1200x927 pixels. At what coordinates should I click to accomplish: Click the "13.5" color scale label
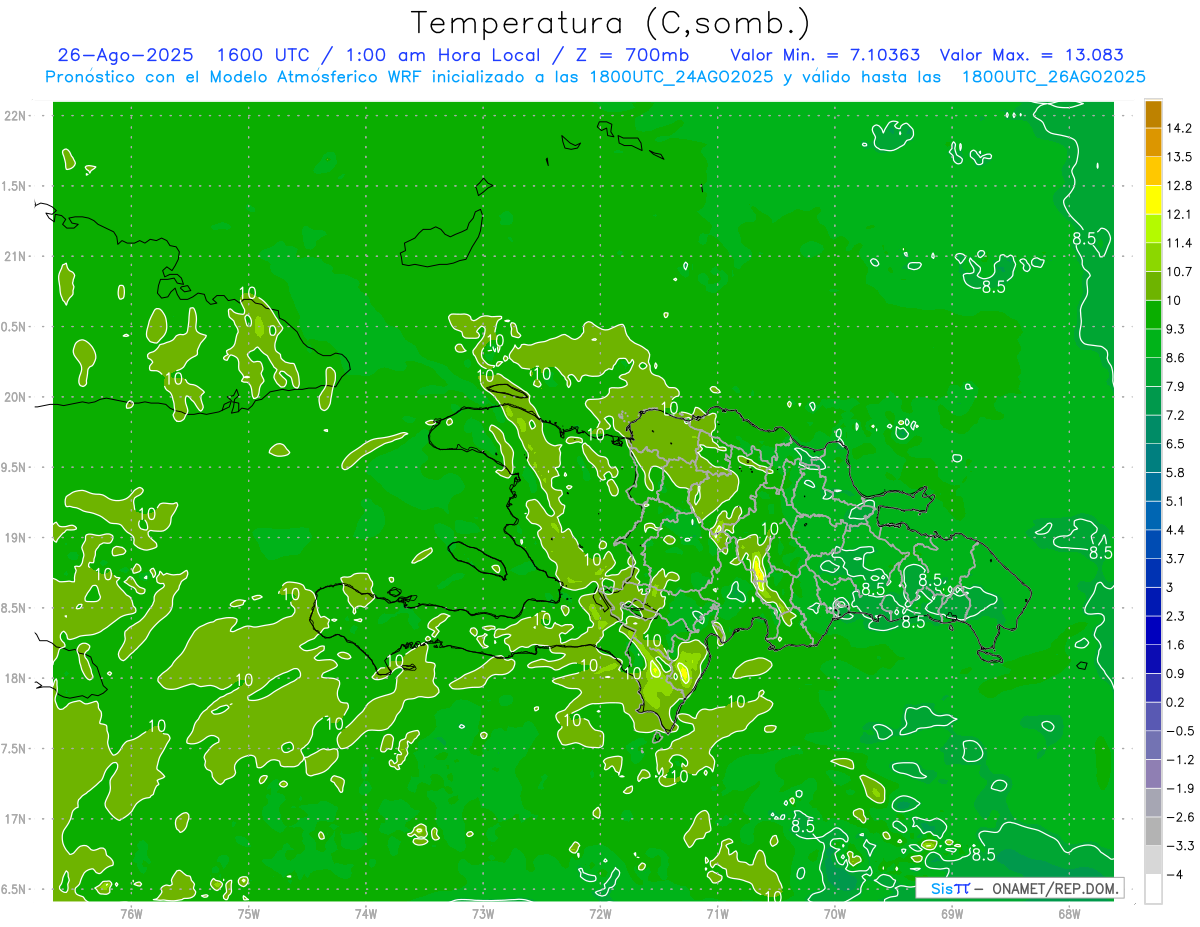click(x=1180, y=157)
